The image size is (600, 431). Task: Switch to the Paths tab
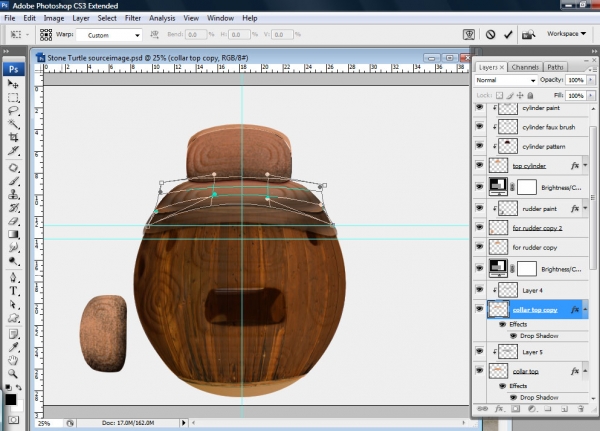point(555,67)
